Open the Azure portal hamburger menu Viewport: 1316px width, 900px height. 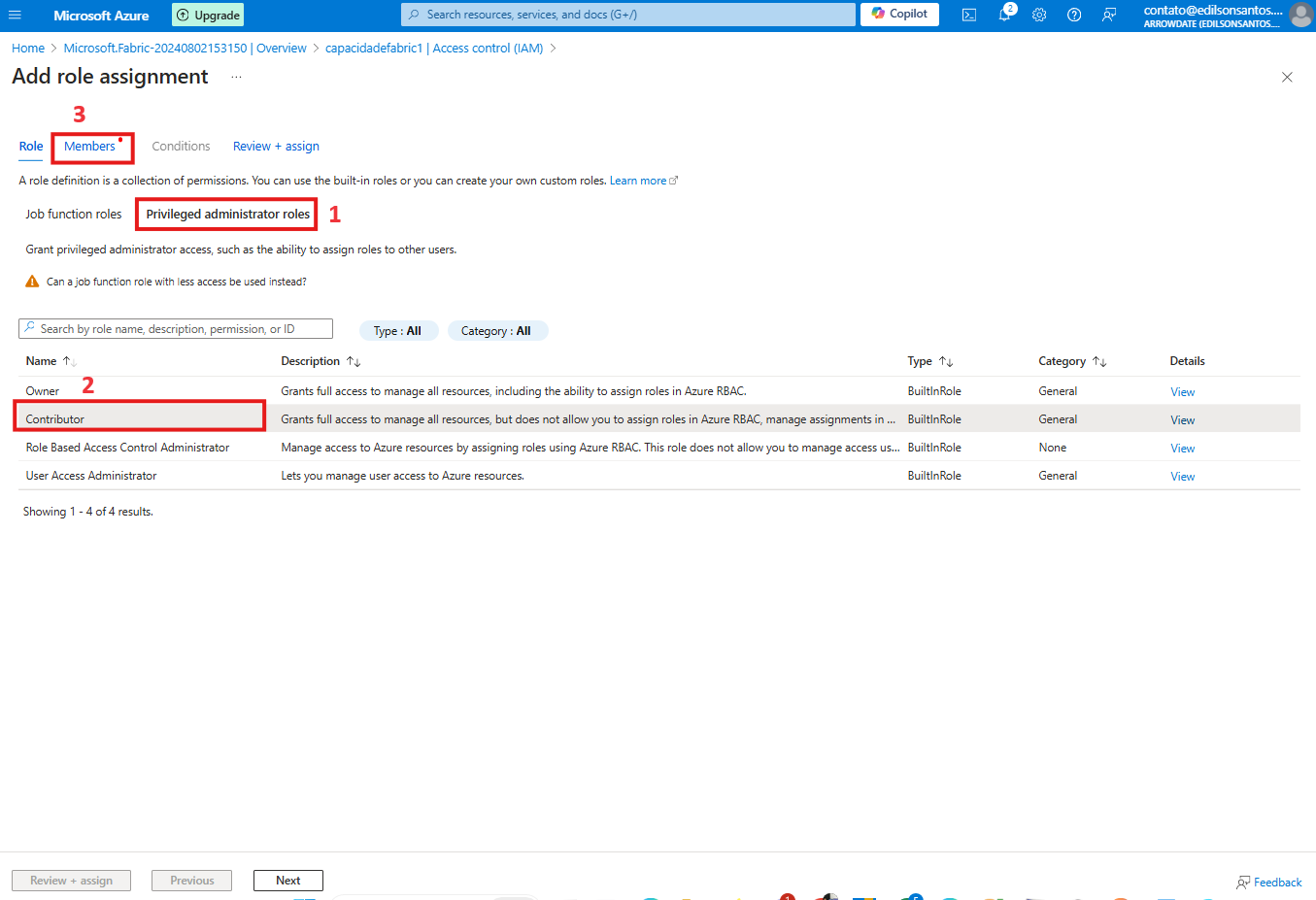tap(15, 15)
